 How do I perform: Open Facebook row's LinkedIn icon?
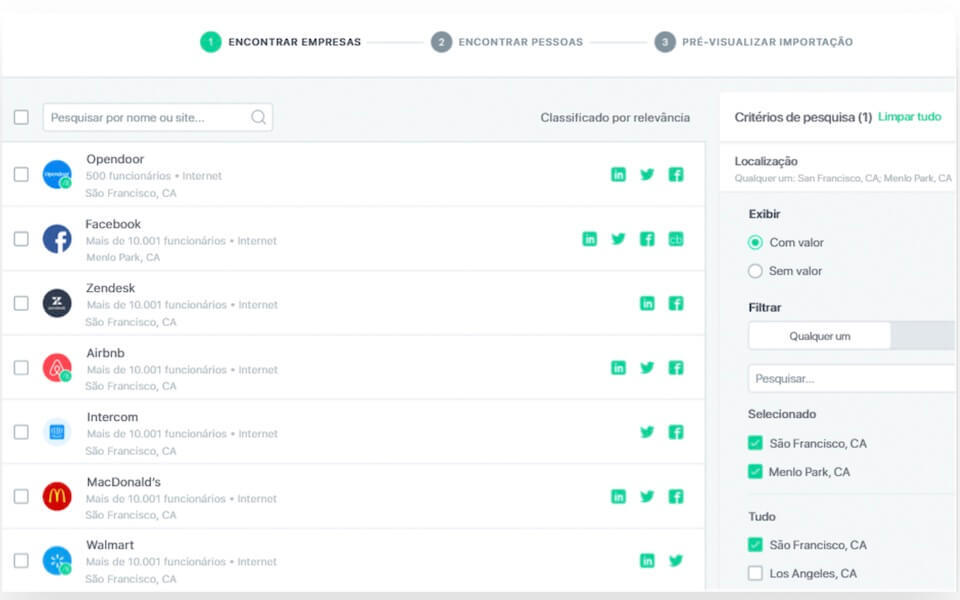[590, 239]
